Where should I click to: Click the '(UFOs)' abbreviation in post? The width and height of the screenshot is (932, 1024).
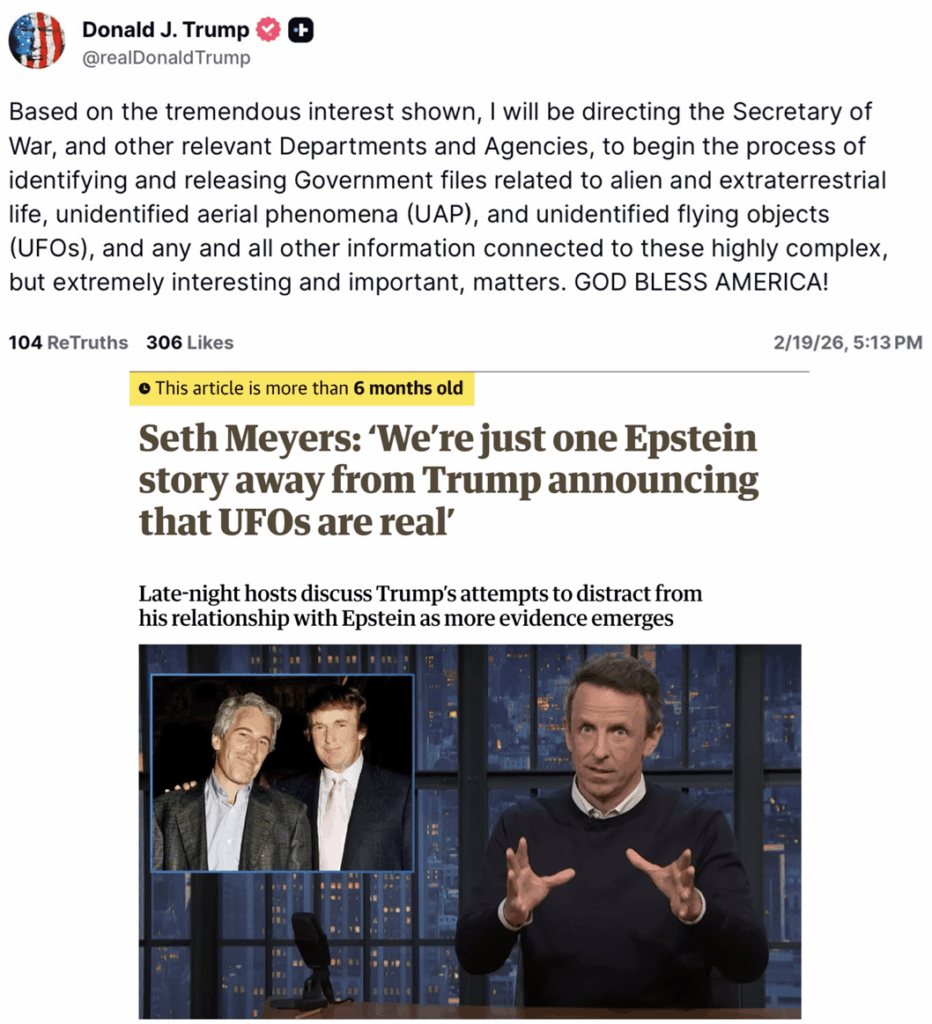click(51, 248)
